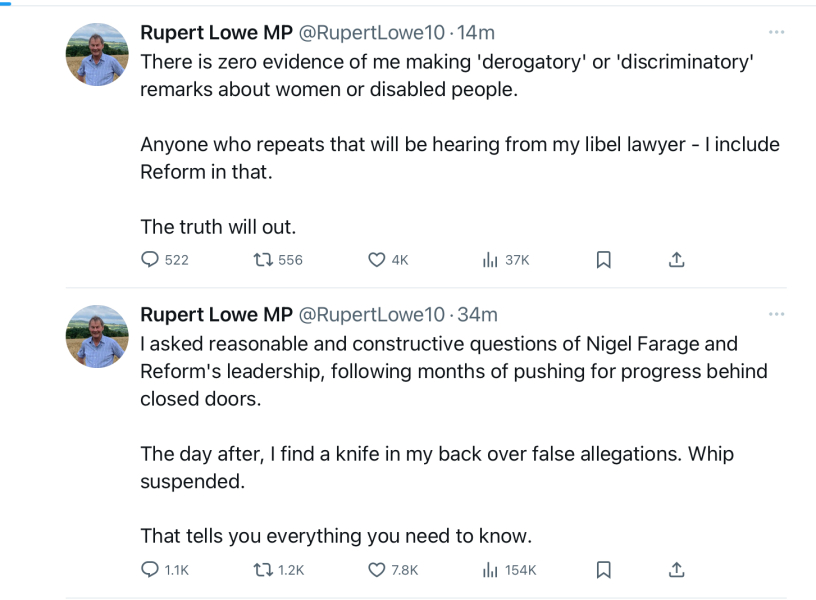Retweet the libel lawyer tweet
Screen dimensions: 816x600
261,259
